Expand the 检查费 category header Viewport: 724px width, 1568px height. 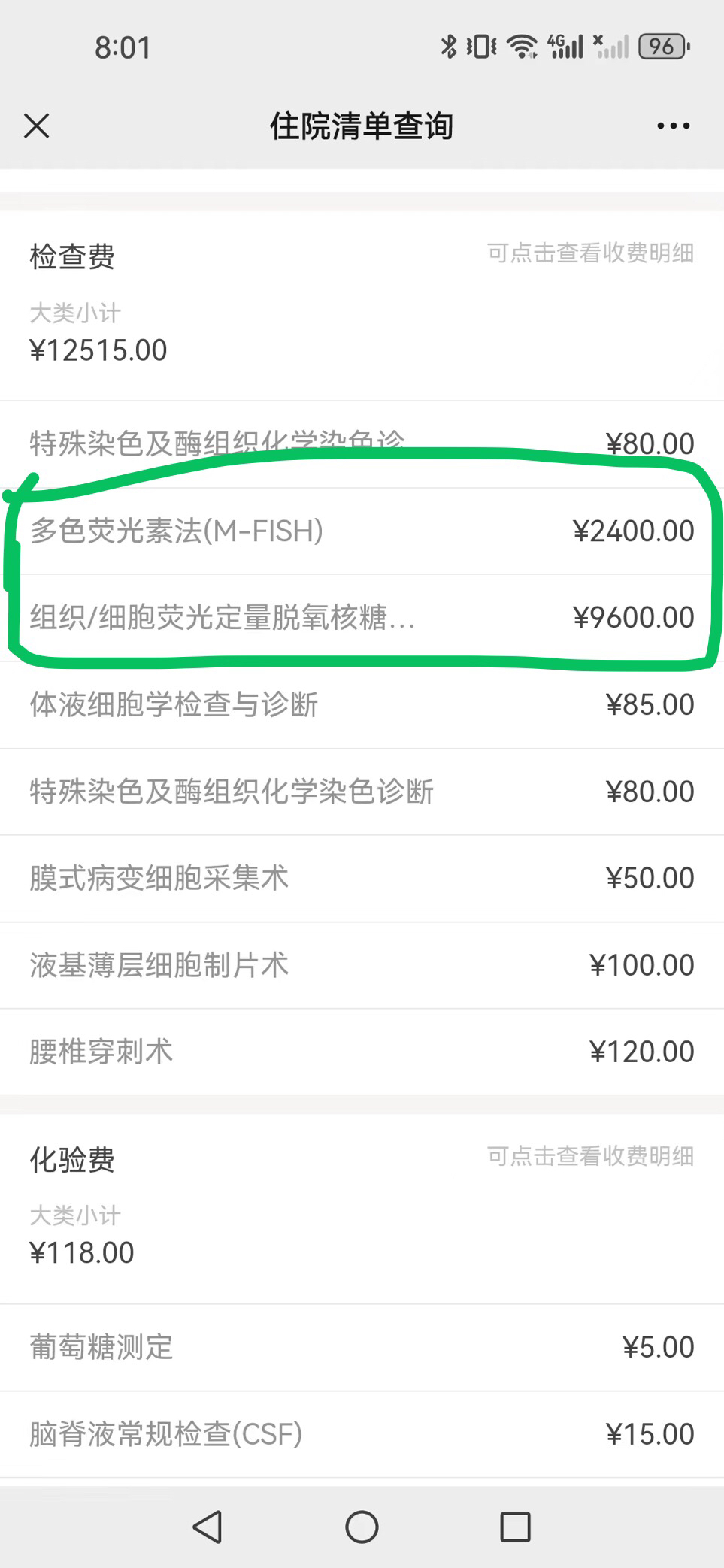72,257
